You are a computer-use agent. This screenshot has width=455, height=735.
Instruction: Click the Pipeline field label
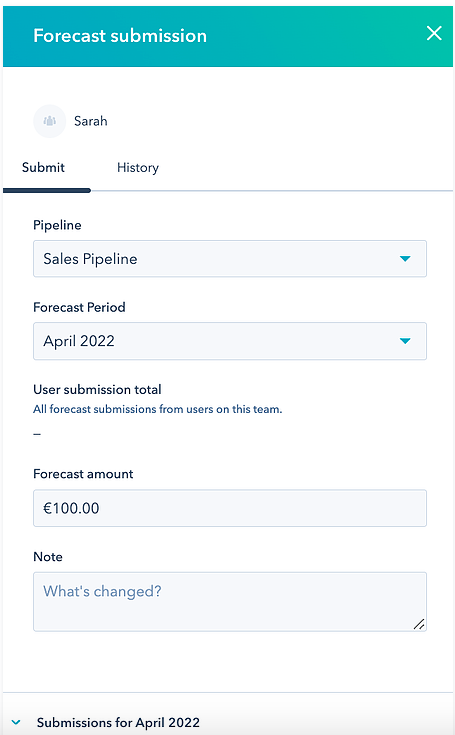pyautogui.click(x=57, y=225)
